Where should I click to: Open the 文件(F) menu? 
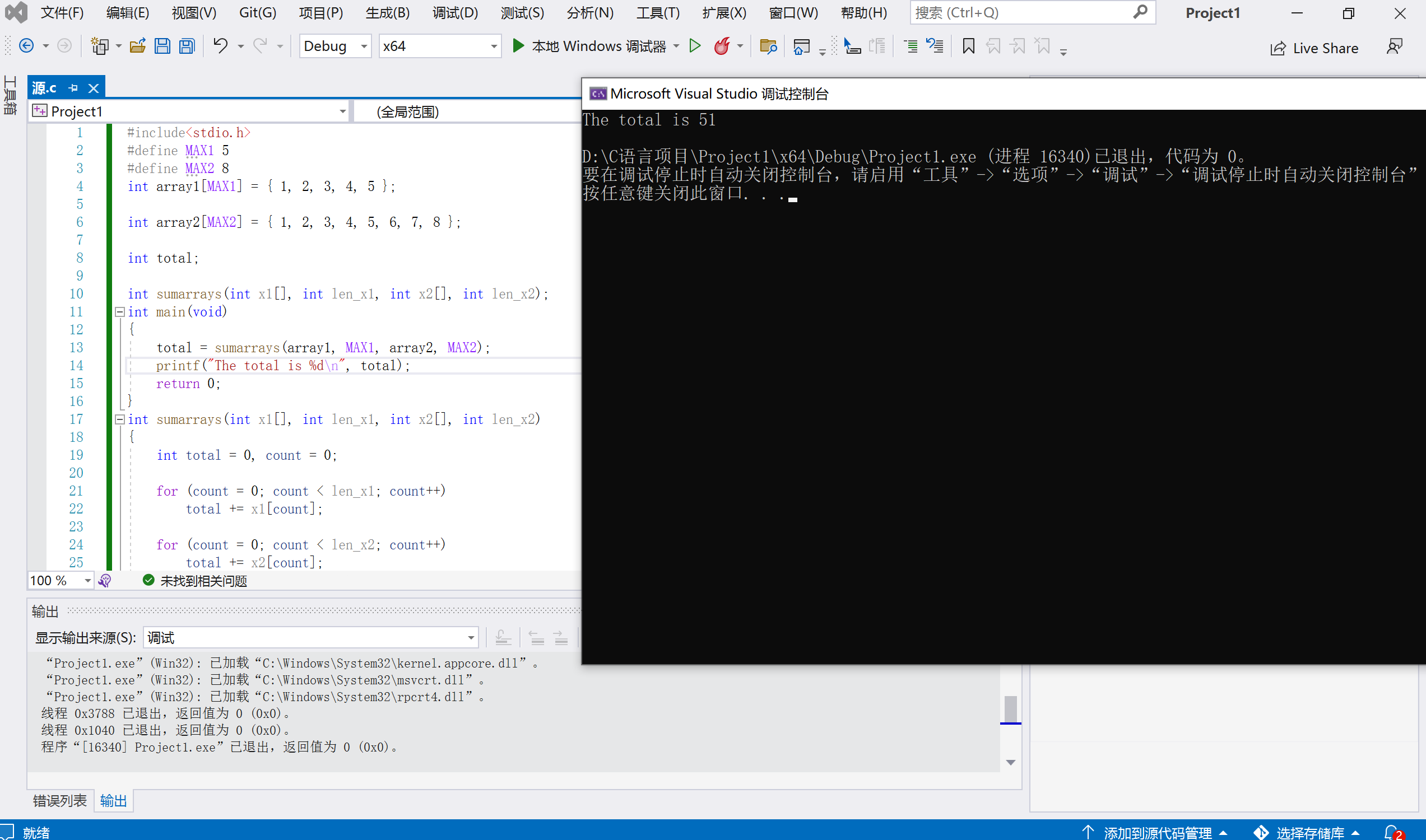(62, 12)
